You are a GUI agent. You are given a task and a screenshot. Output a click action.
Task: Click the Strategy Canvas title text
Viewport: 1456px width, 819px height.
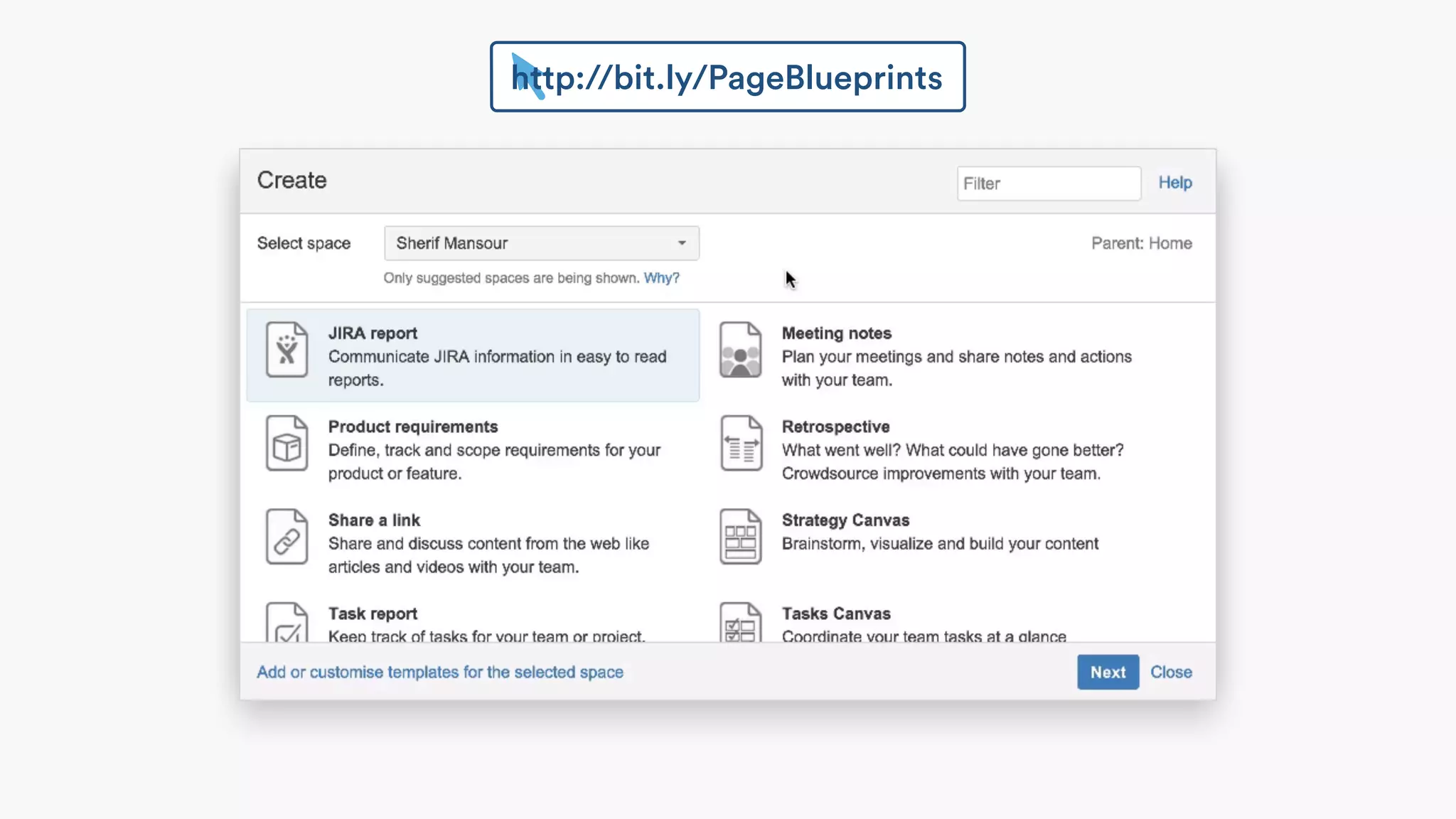point(845,520)
